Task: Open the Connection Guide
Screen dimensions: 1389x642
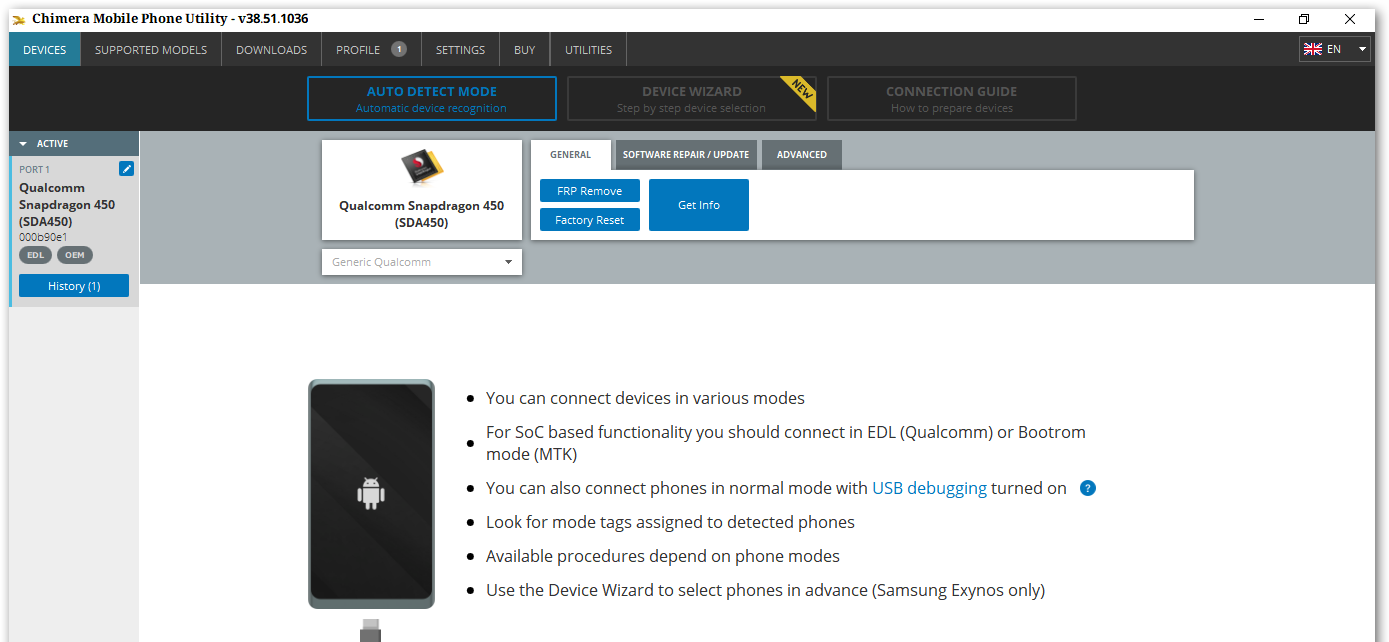Action: 952,99
